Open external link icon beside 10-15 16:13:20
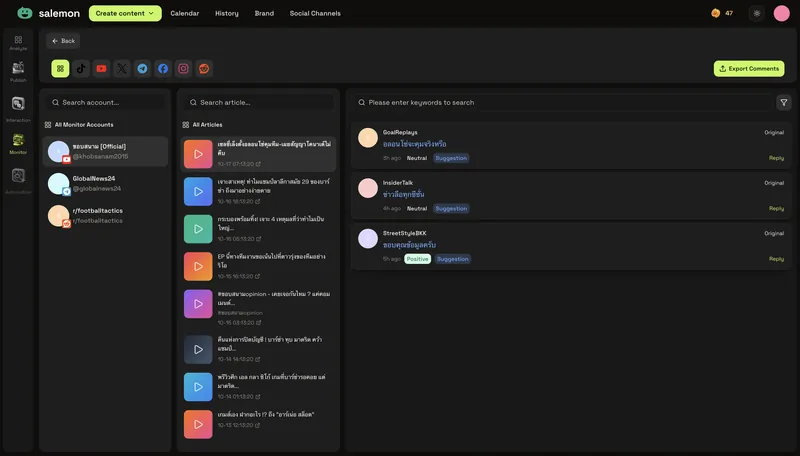This screenshot has width=800, height=456. click(x=258, y=276)
